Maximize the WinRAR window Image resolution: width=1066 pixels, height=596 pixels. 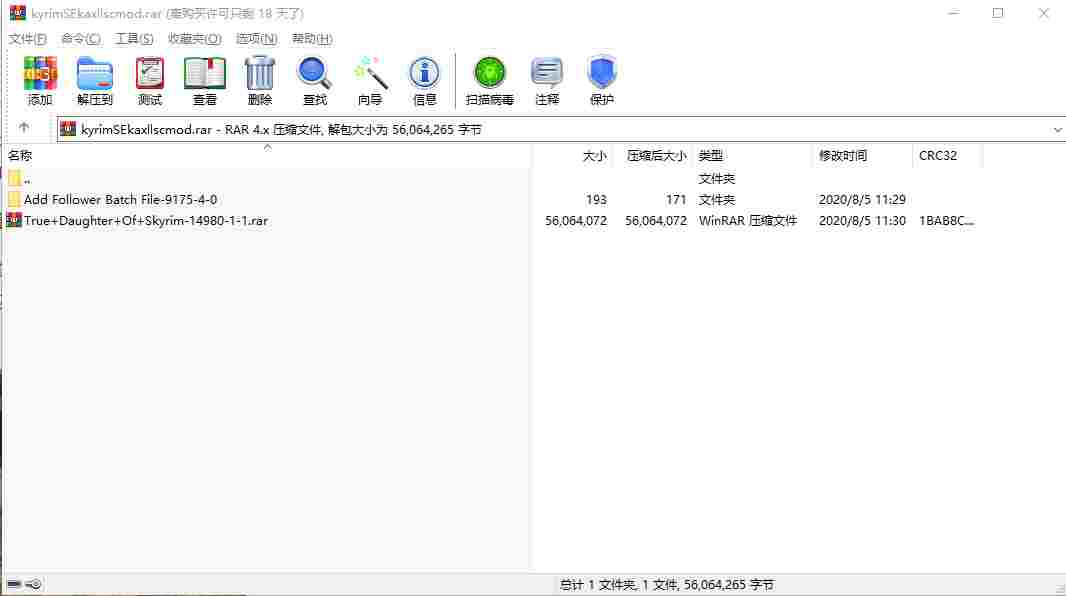[x=997, y=13]
